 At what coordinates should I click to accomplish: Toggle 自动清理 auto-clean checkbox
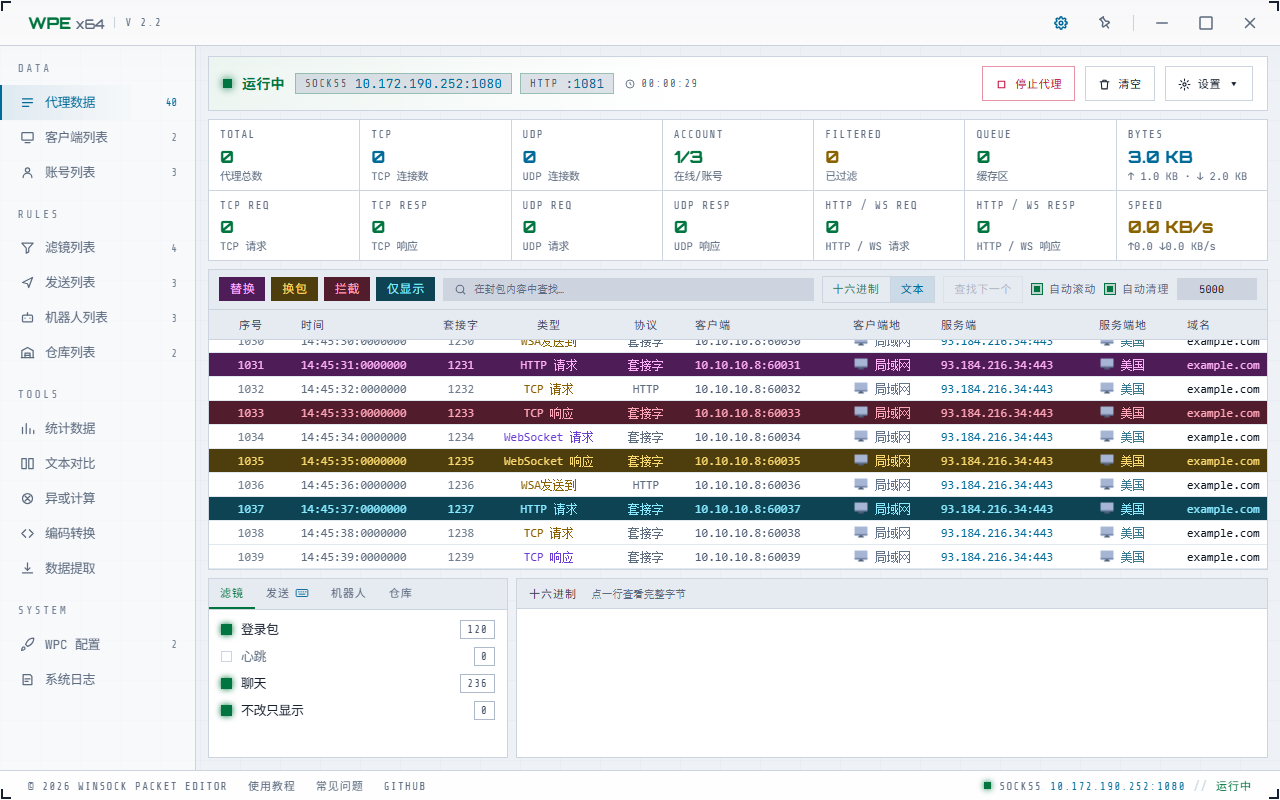1110,289
